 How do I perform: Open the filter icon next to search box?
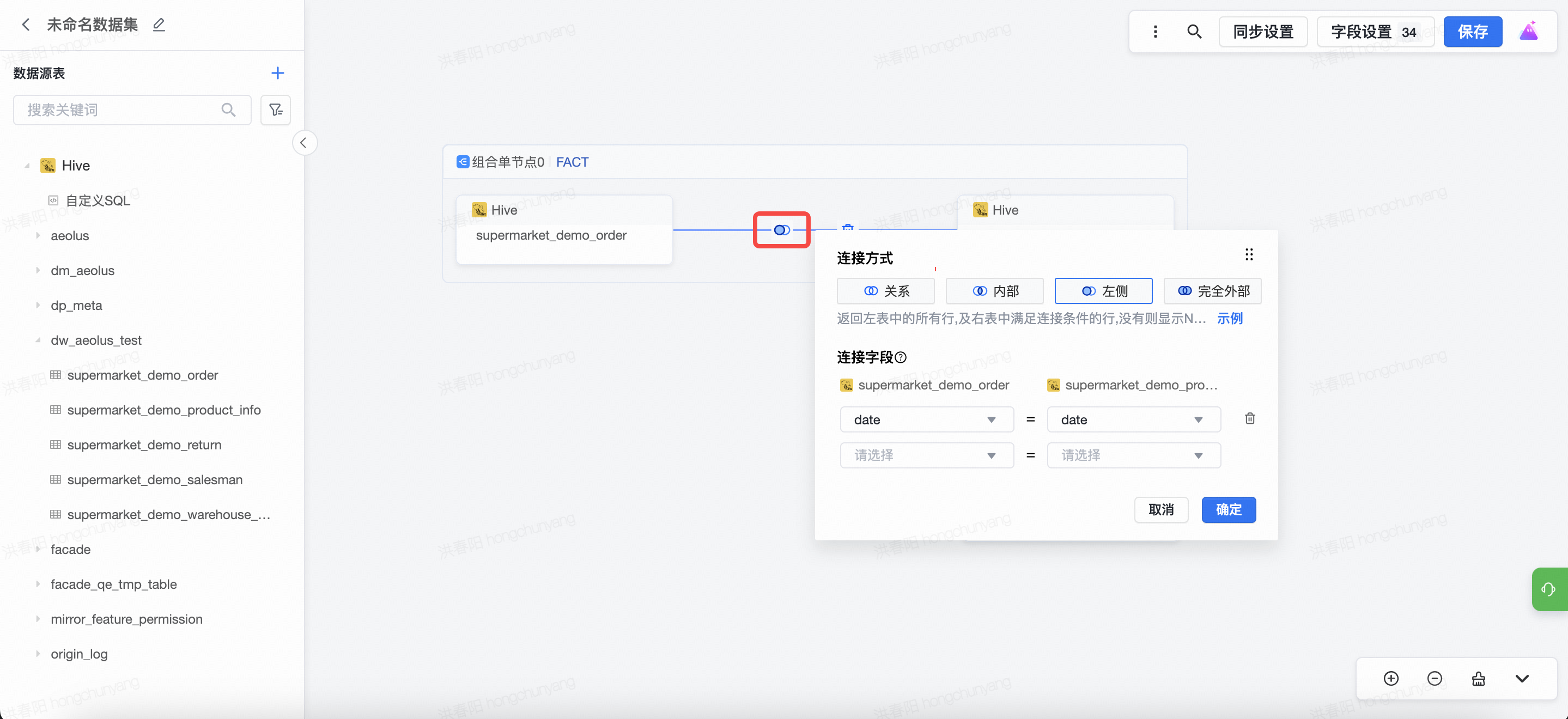pyautogui.click(x=276, y=110)
